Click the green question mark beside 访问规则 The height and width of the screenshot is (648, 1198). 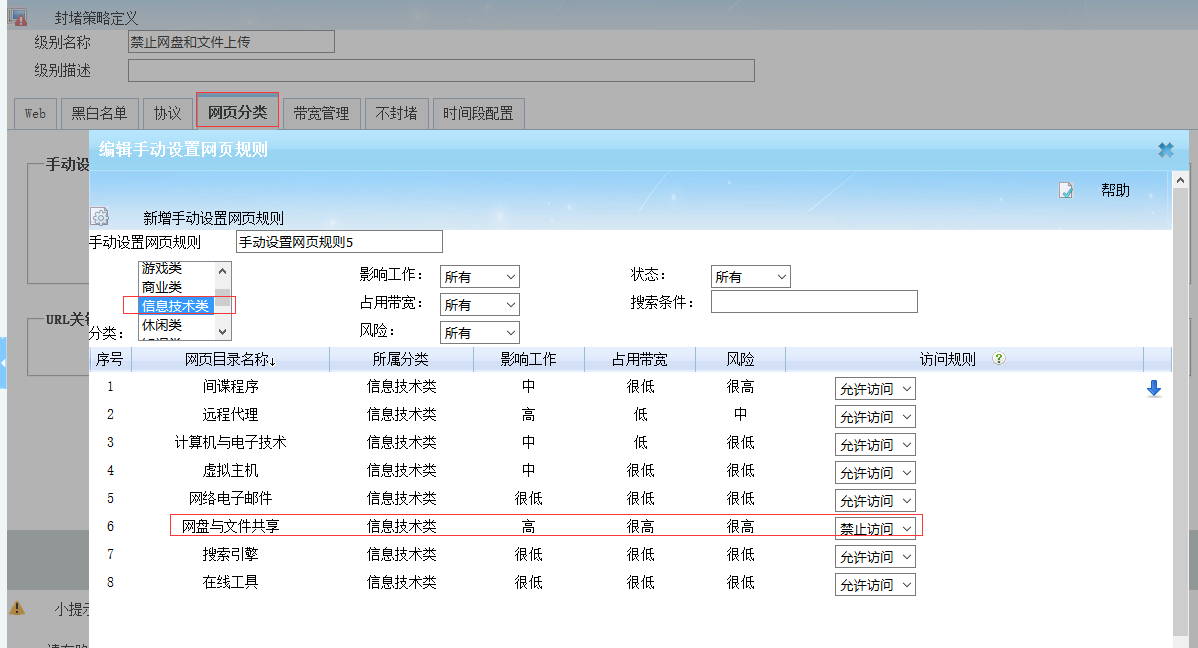coord(998,359)
